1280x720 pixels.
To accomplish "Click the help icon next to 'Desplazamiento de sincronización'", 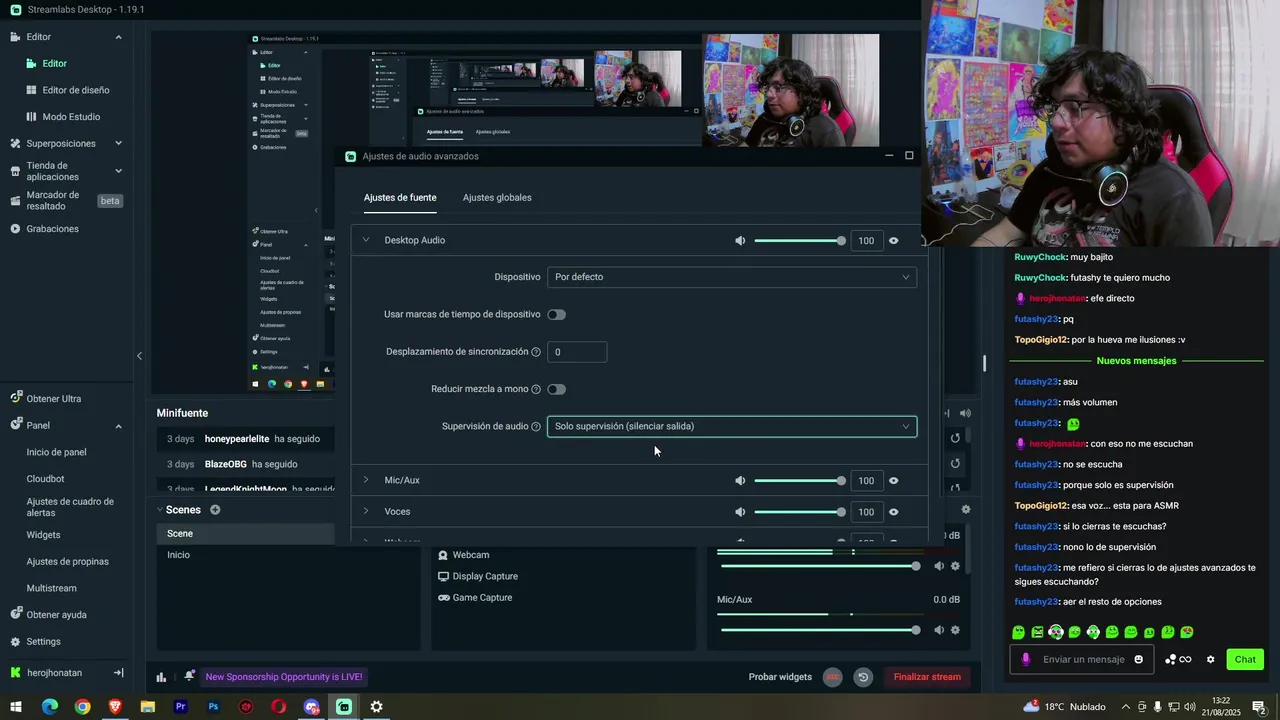I will 536,352.
